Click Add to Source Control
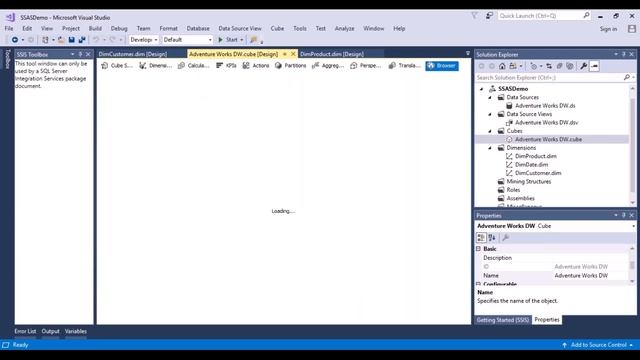This screenshot has width=640, height=360. coord(598,345)
